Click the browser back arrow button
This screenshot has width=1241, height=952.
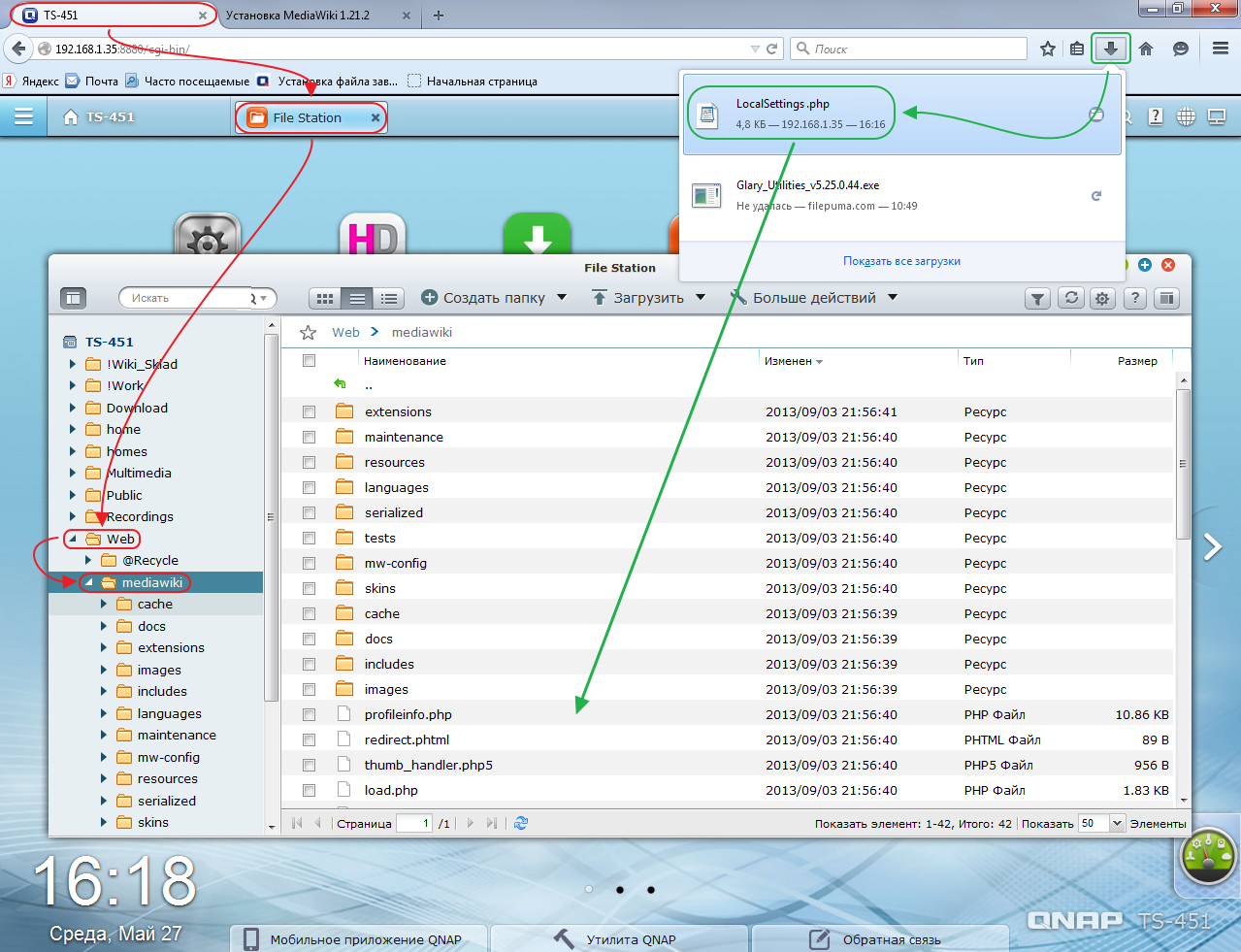point(18,49)
